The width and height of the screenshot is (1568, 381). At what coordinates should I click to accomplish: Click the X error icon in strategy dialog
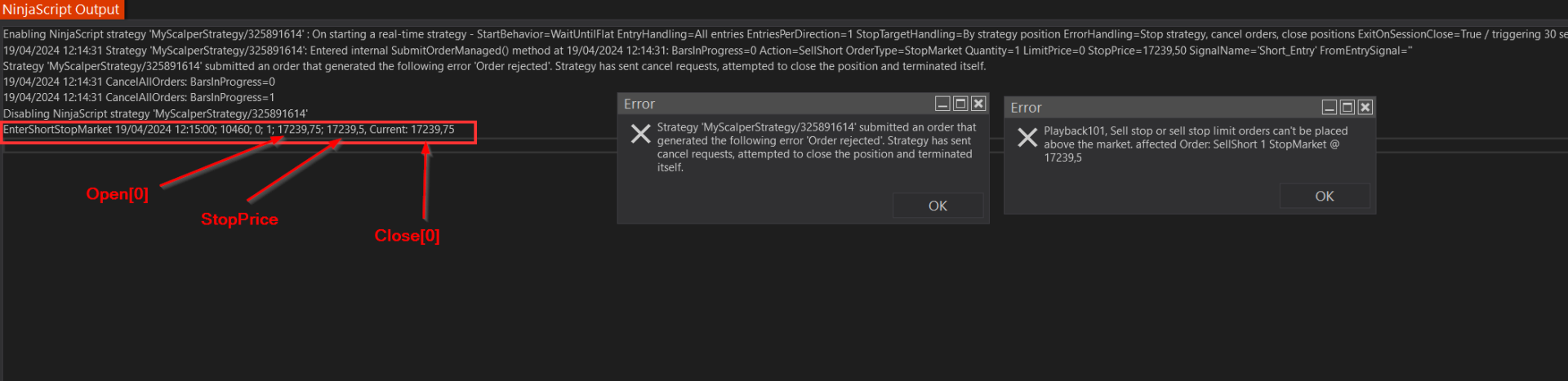coord(641,134)
